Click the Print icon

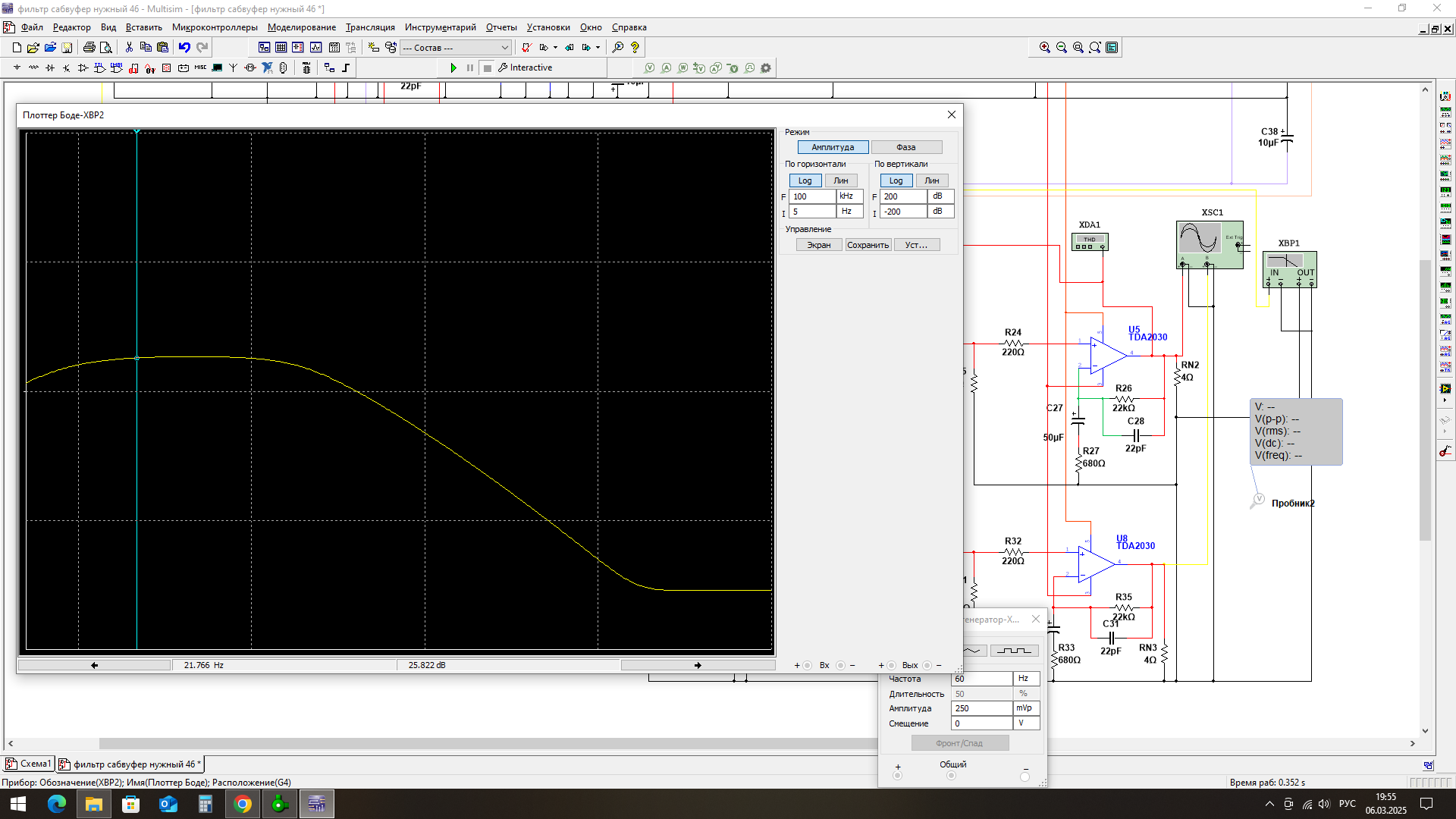point(89,47)
